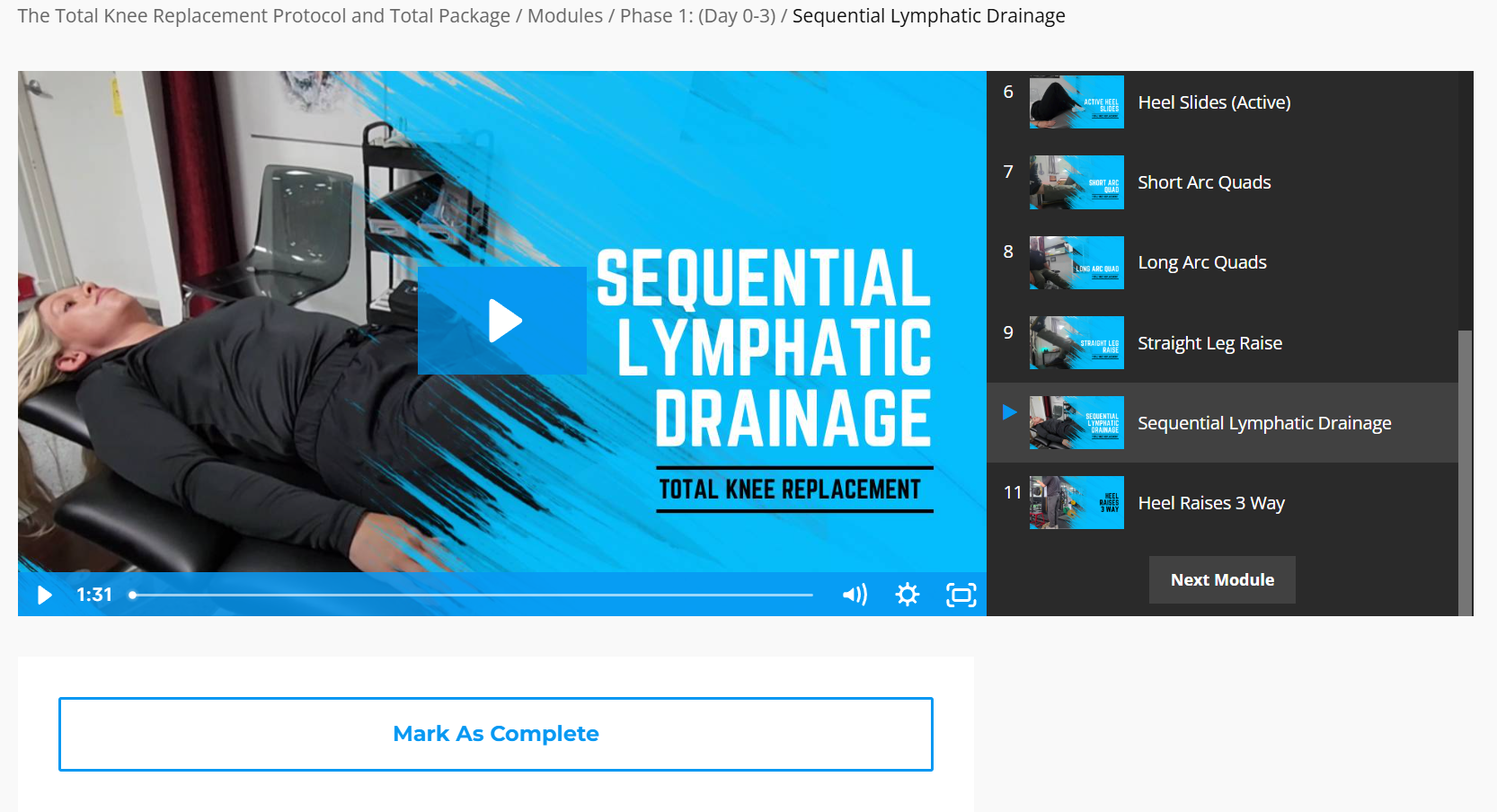
Task: Start playback using the control bar play icon
Action: [44, 595]
